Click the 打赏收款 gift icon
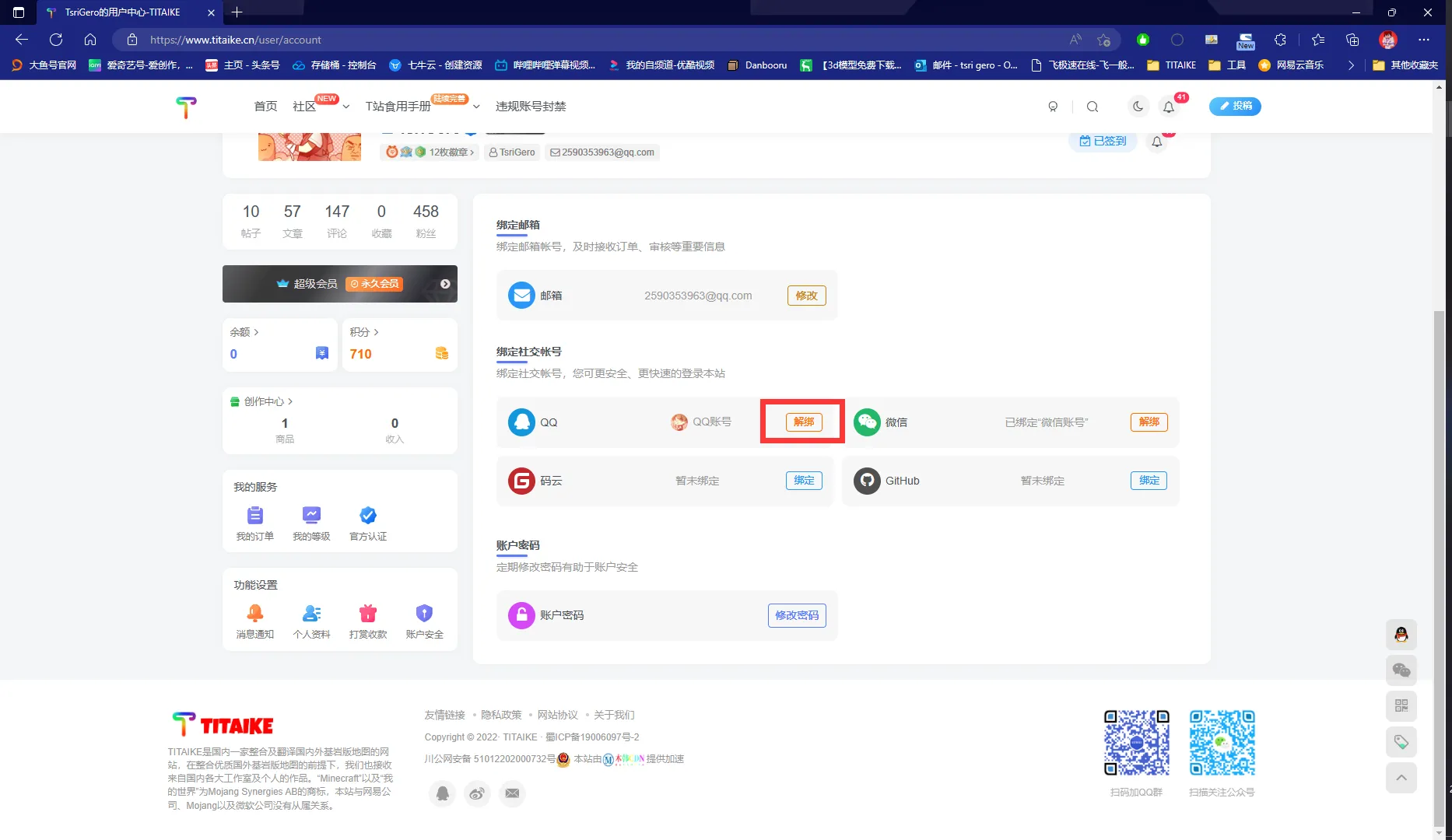Image resolution: width=1452 pixels, height=840 pixels. [368, 614]
